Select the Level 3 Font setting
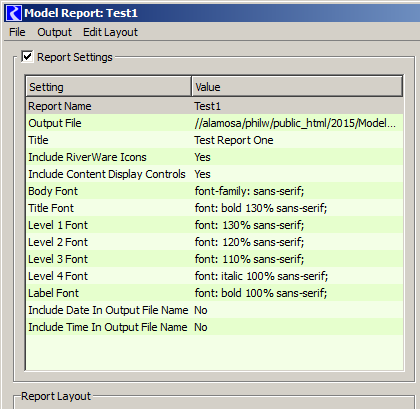Screen dimensions: 420x409 (58, 259)
